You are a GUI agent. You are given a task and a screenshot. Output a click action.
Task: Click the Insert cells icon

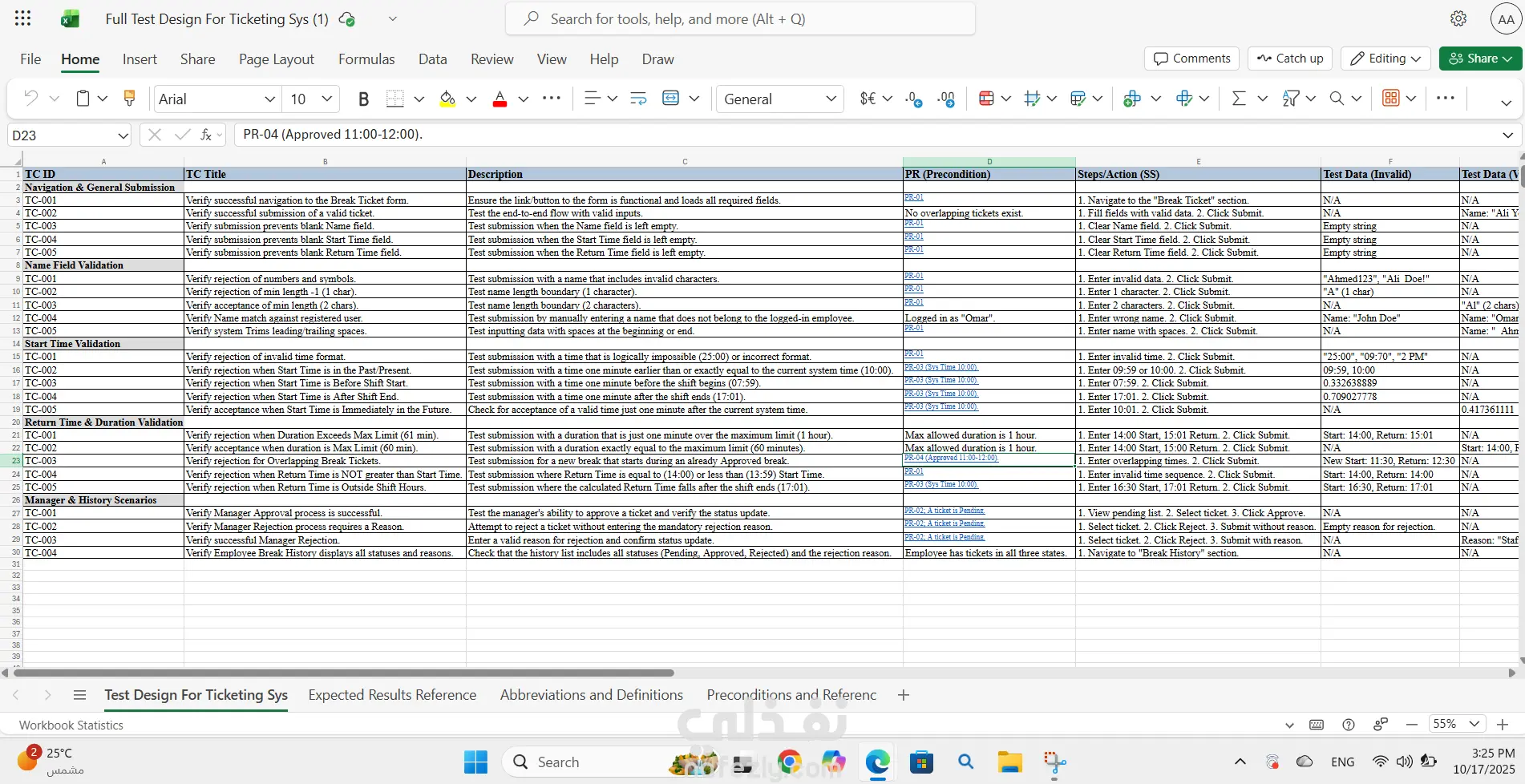tap(1132, 99)
